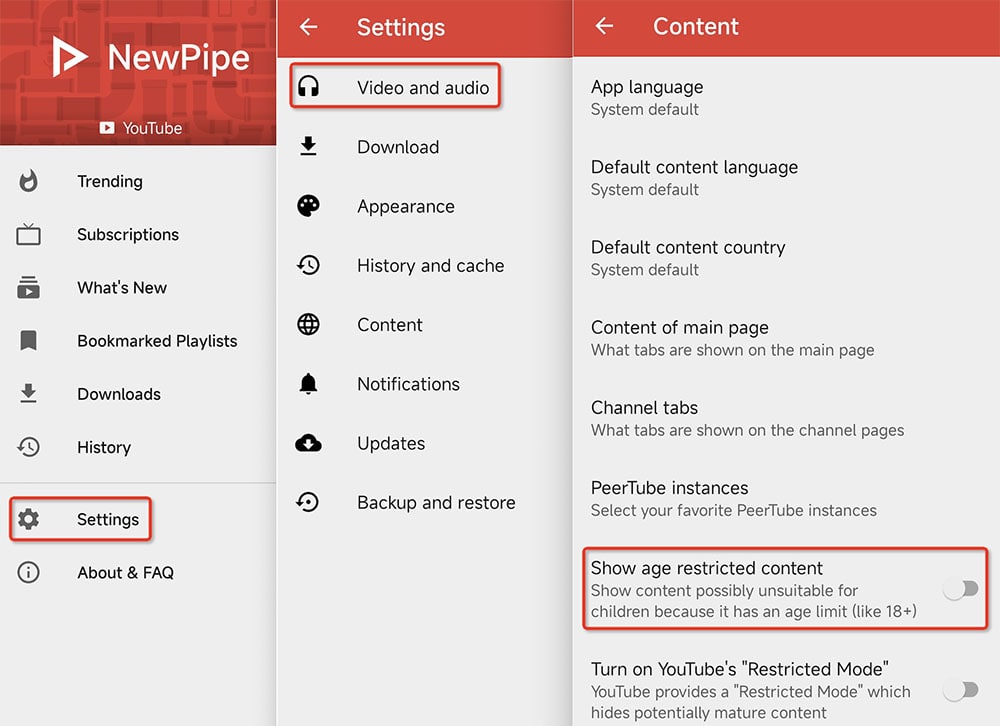Click the Settings screen title
This screenshot has width=1000, height=726.
401,27
